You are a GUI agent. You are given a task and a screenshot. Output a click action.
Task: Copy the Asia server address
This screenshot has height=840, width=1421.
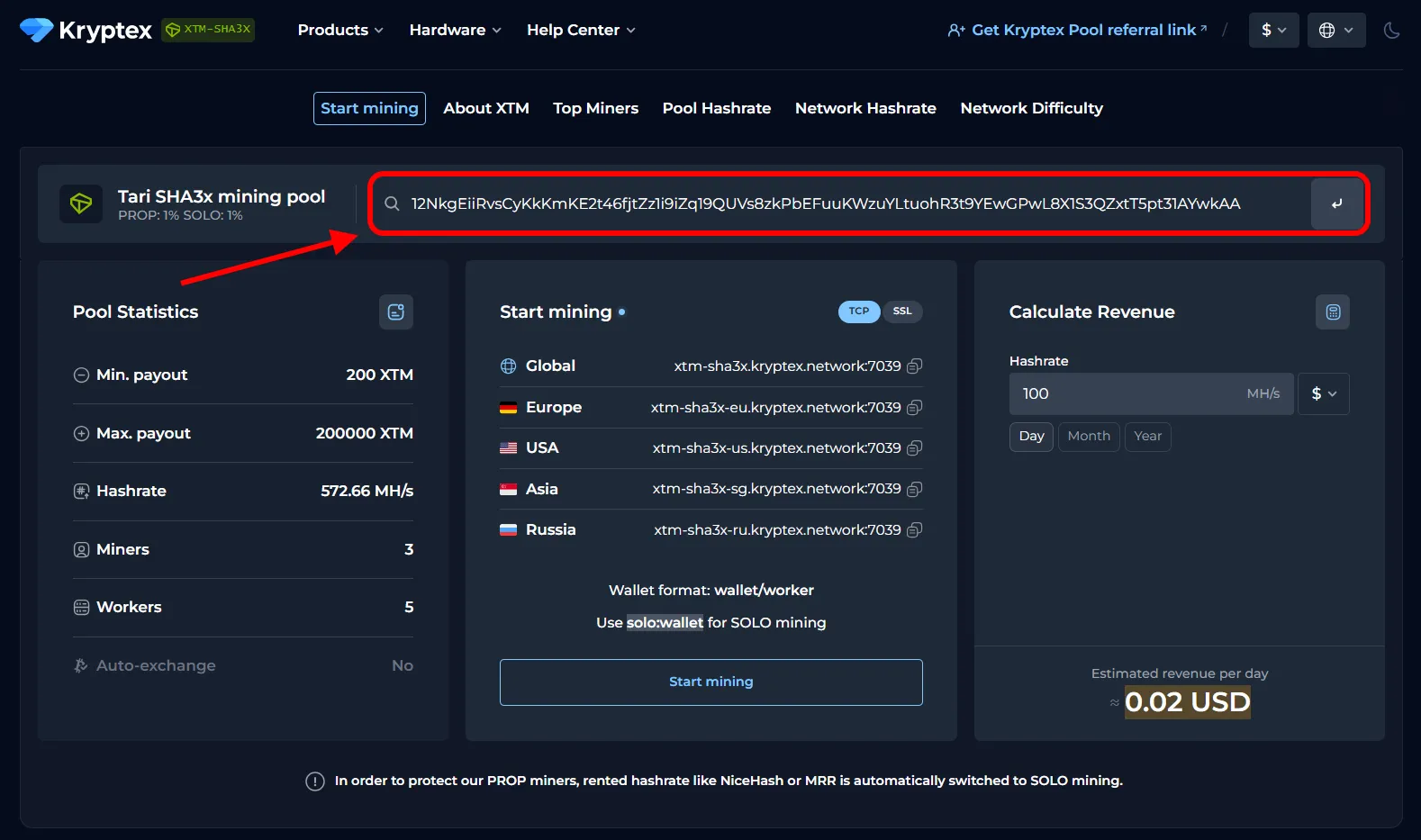tap(914, 490)
